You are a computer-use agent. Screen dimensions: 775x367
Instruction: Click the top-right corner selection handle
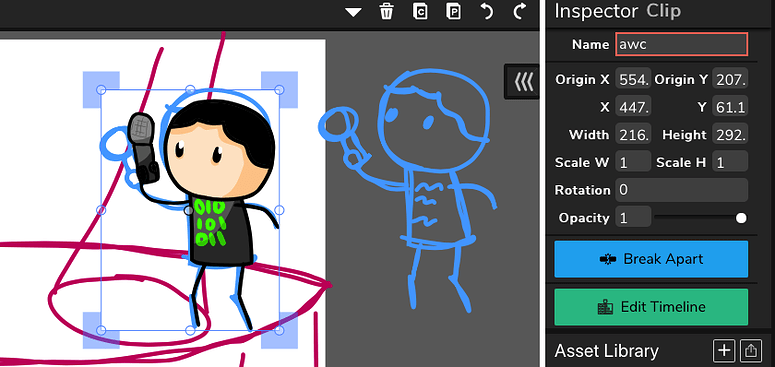coord(279,89)
